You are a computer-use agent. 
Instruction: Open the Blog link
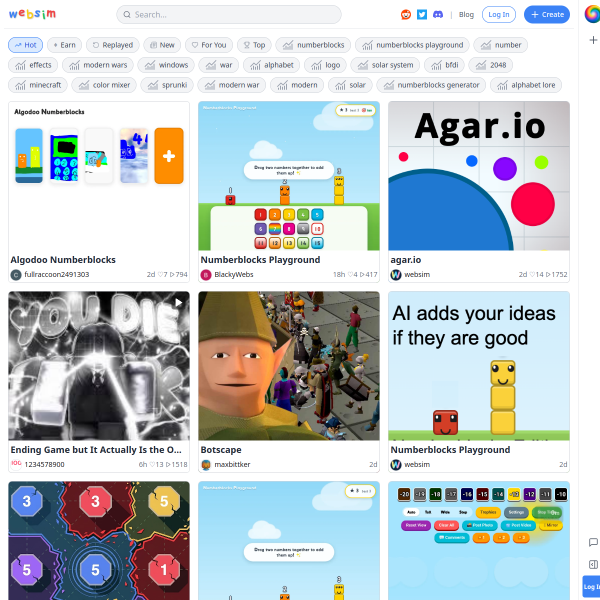tap(466, 15)
